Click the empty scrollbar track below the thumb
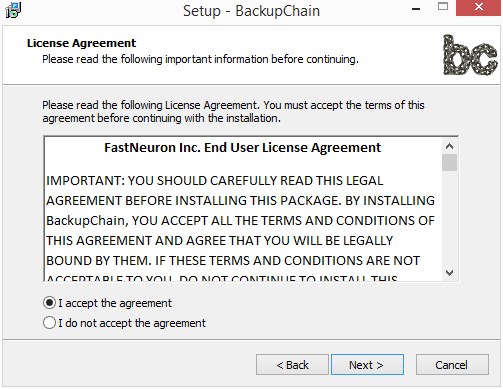This screenshot has width=503, height=389. [449, 218]
